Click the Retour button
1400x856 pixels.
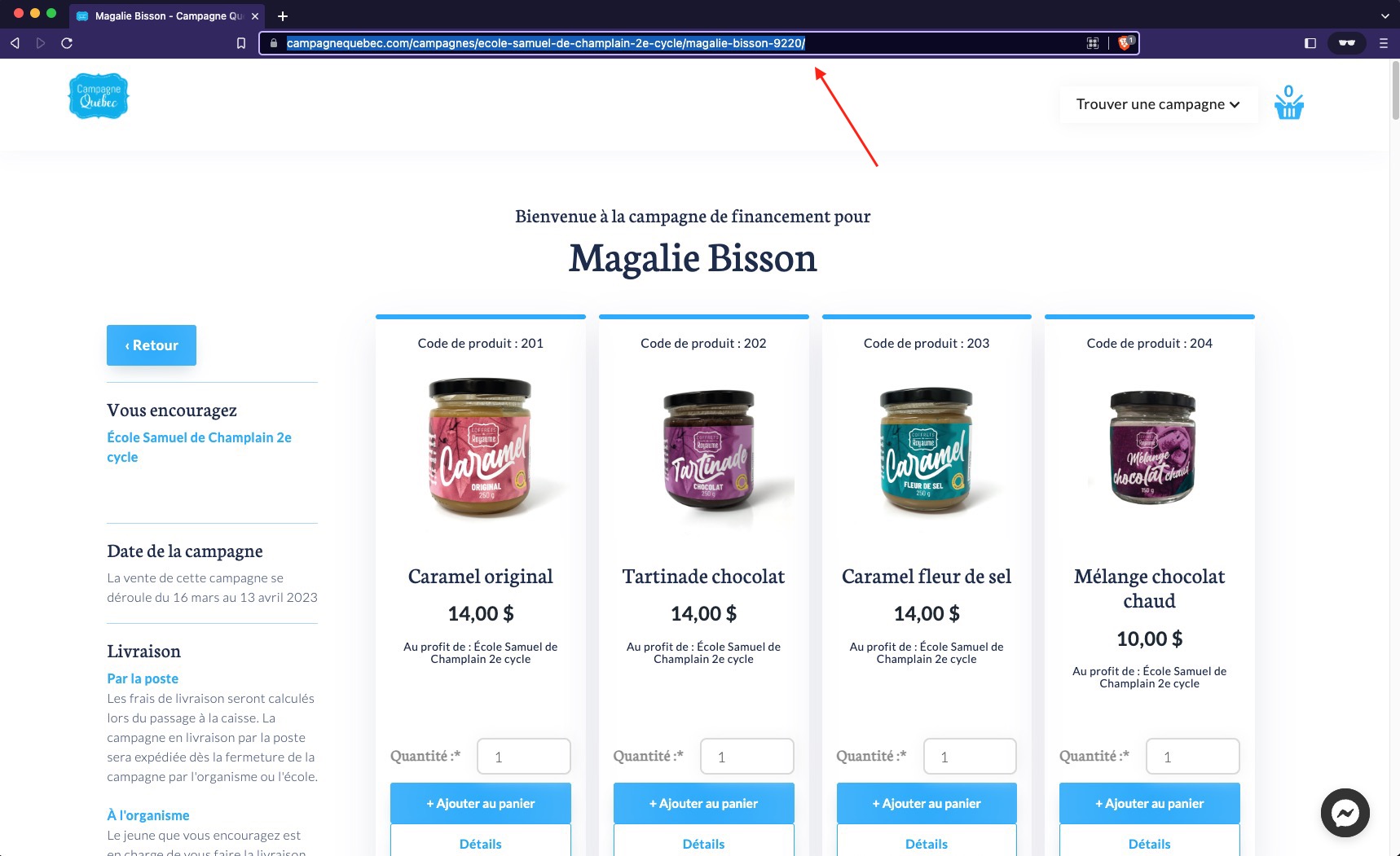point(152,345)
